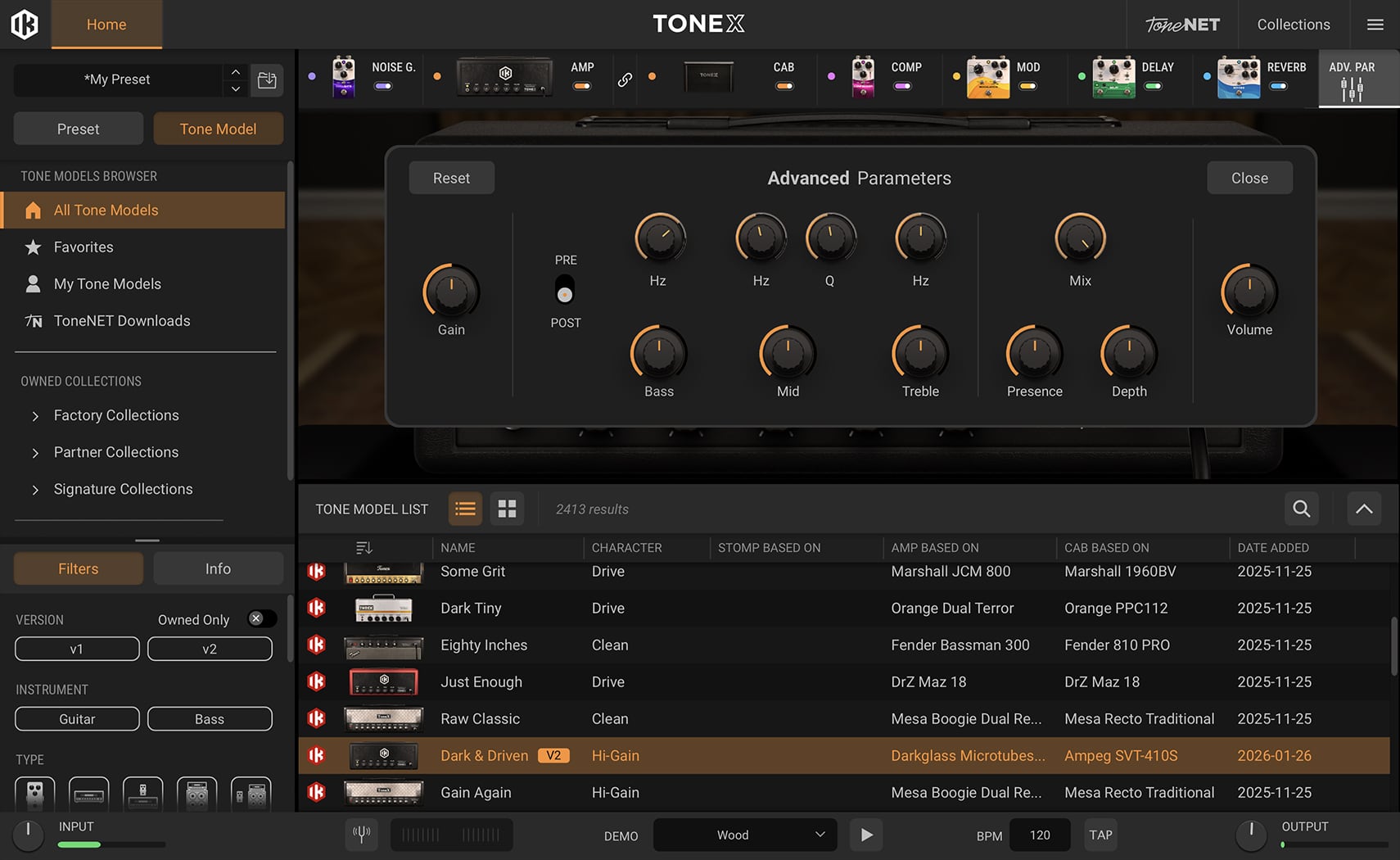Click the save preset folder icon
This screenshot has width=1400, height=860.
click(267, 79)
